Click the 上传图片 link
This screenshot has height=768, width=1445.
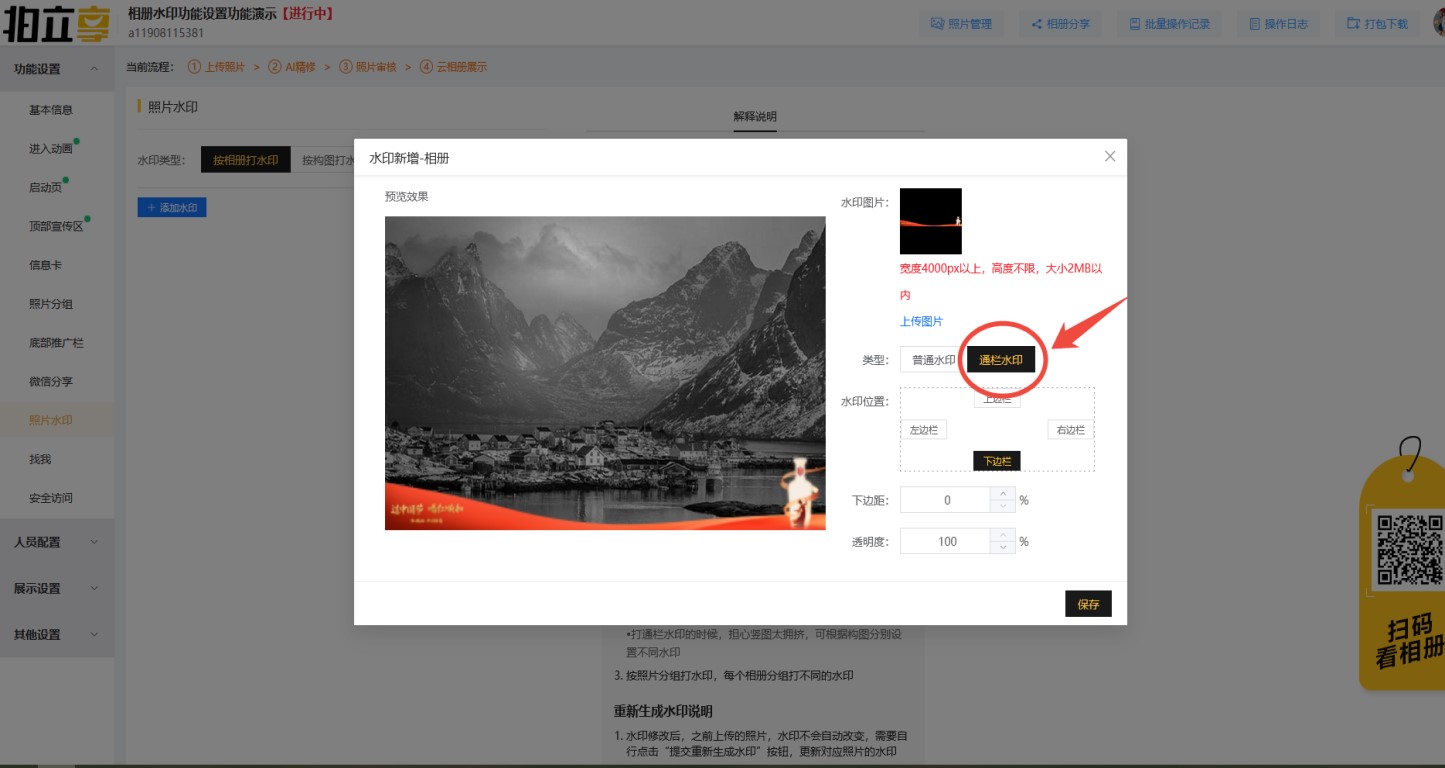click(921, 321)
